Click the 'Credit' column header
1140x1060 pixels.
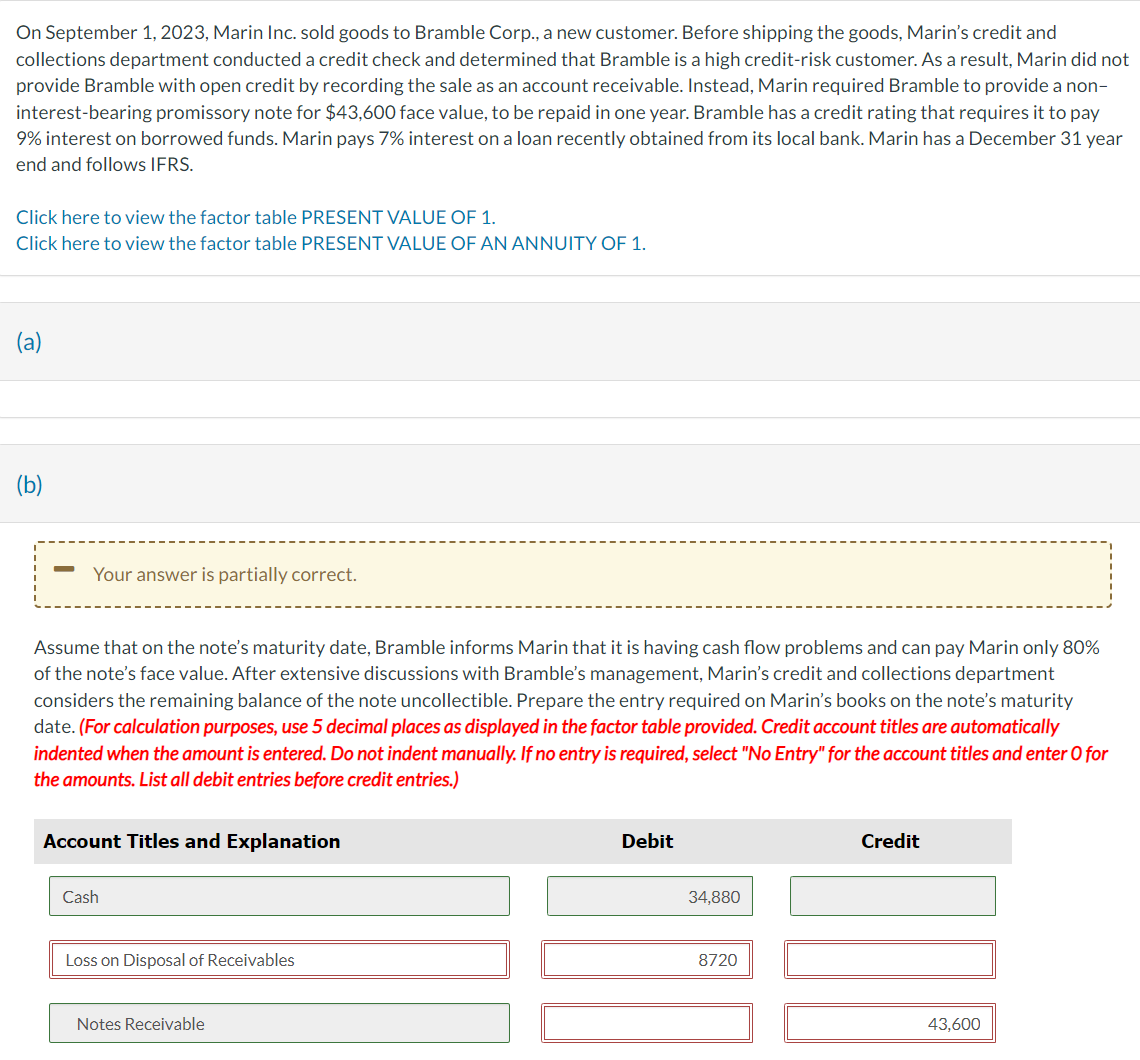point(890,841)
